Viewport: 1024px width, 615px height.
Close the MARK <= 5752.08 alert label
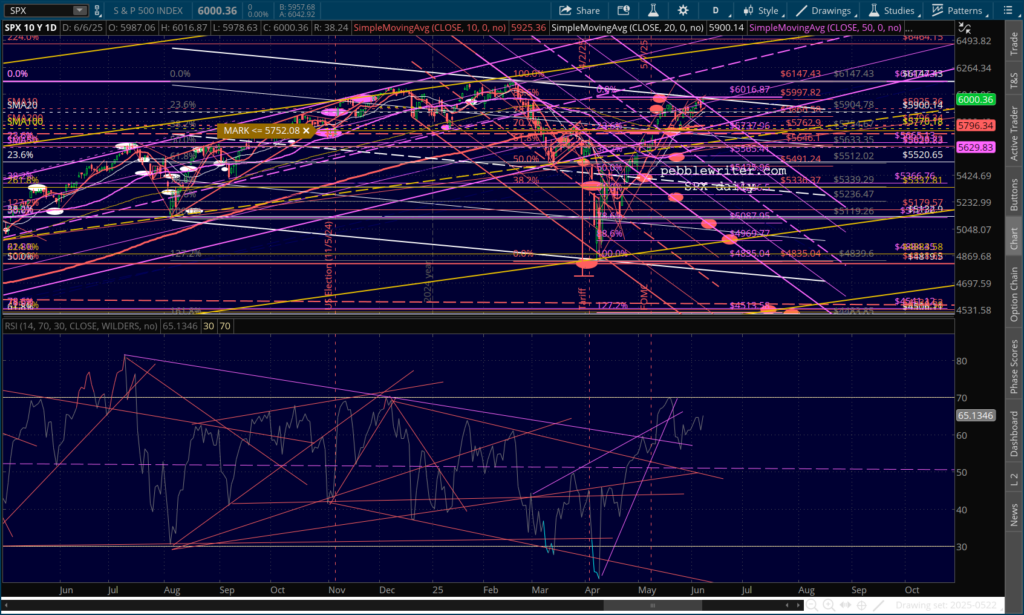[x=307, y=130]
